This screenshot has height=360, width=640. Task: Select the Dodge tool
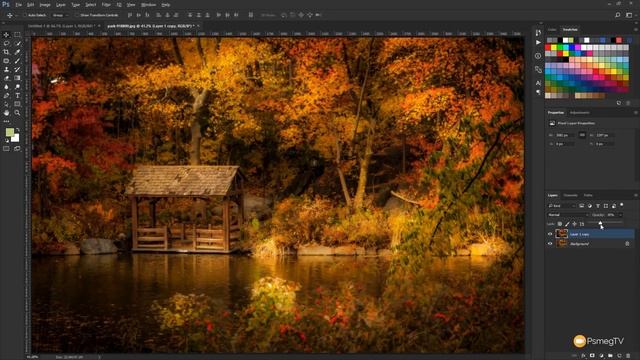click(17, 87)
